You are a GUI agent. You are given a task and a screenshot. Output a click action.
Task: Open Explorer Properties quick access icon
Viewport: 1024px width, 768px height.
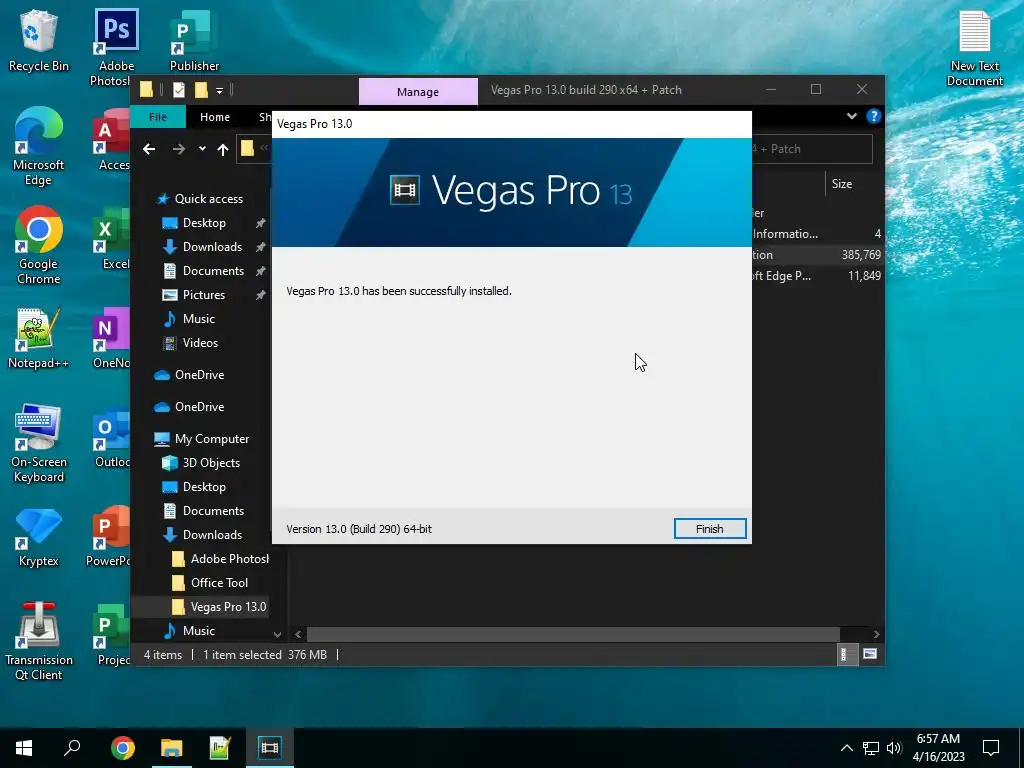point(179,90)
